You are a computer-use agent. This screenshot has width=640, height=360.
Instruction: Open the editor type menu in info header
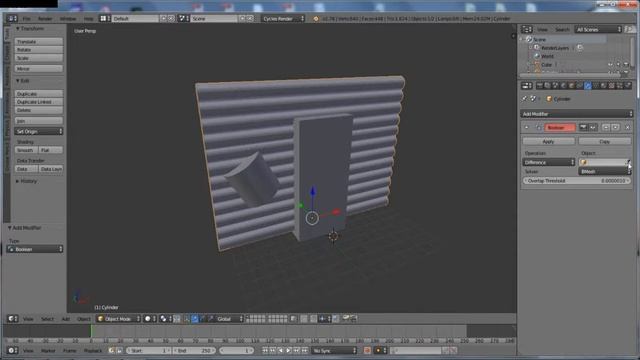pyautogui.click(x=12, y=18)
